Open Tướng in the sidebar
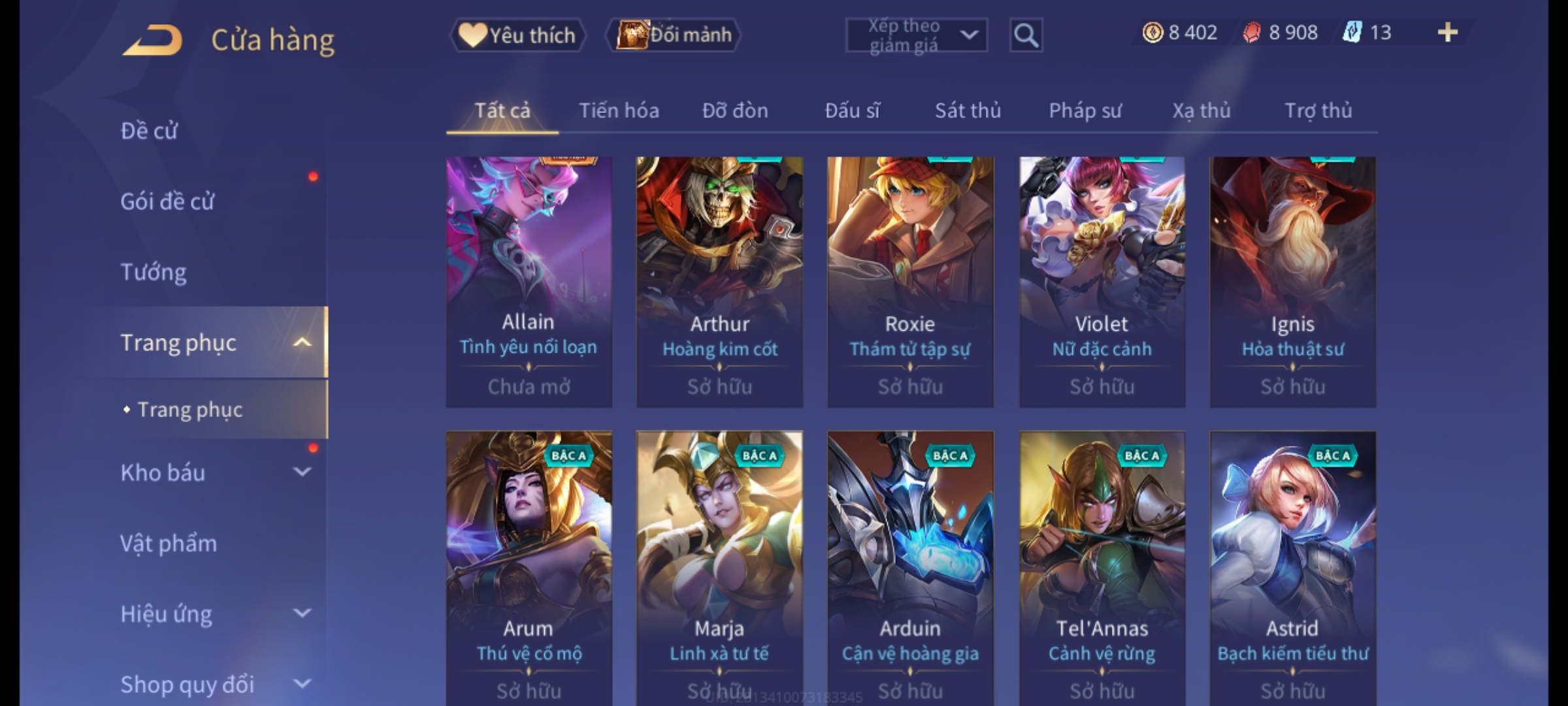 point(154,272)
